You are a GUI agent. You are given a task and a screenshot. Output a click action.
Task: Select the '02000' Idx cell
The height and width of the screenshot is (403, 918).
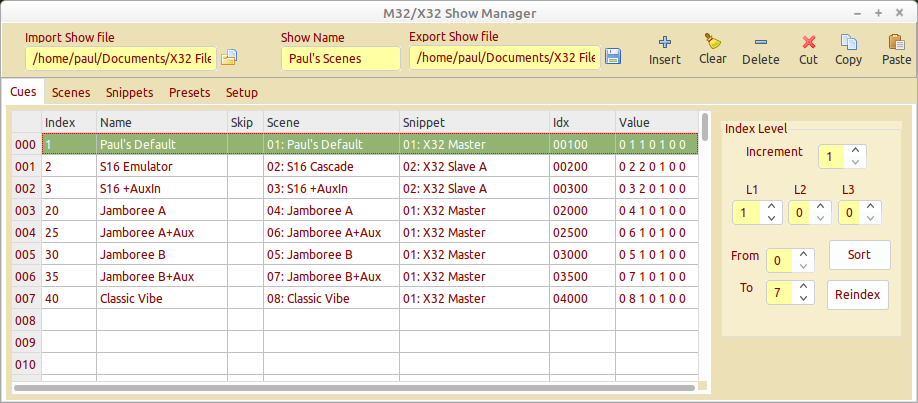point(582,211)
